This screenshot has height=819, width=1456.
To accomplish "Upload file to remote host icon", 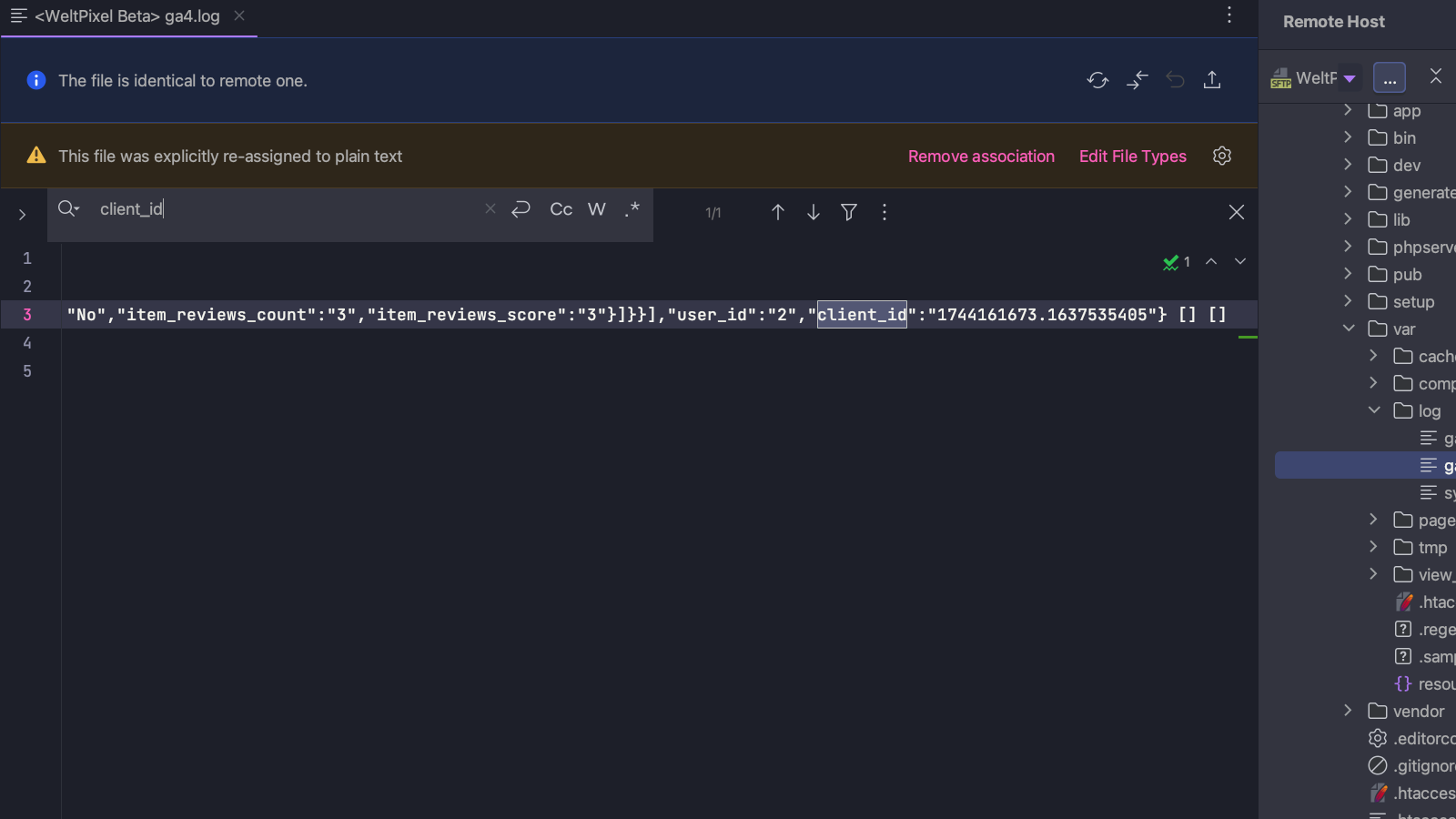I will coord(1212,80).
